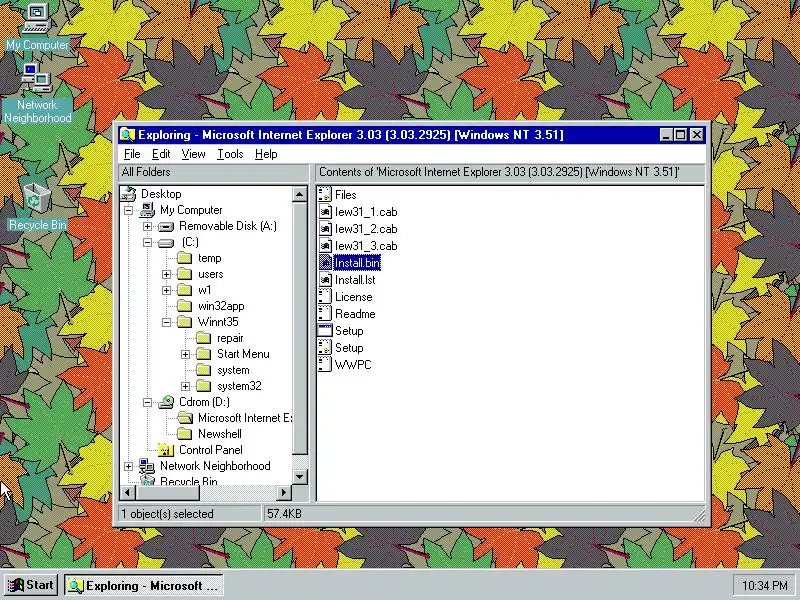Select the system folder icon in tree
This screenshot has width=800, height=600.
(x=204, y=370)
